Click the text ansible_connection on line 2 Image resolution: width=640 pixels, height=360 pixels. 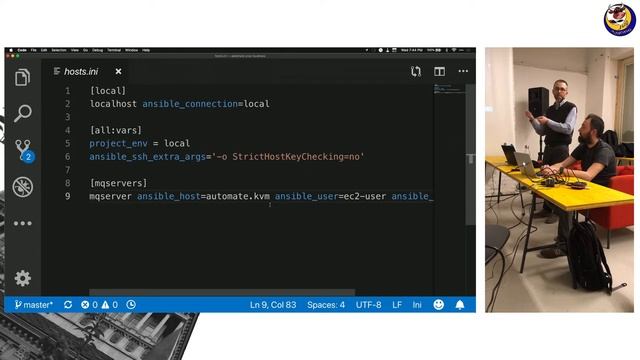click(190, 104)
